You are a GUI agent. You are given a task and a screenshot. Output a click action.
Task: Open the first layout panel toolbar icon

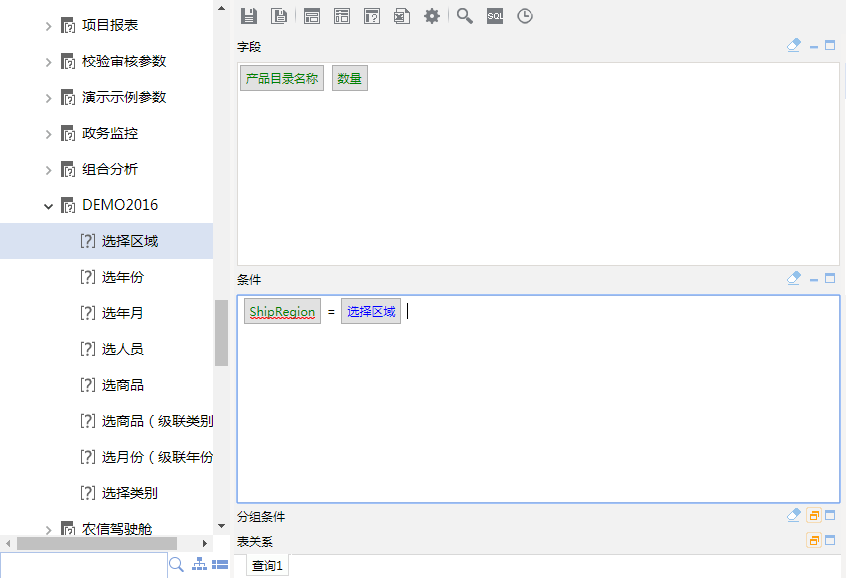click(312, 16)
